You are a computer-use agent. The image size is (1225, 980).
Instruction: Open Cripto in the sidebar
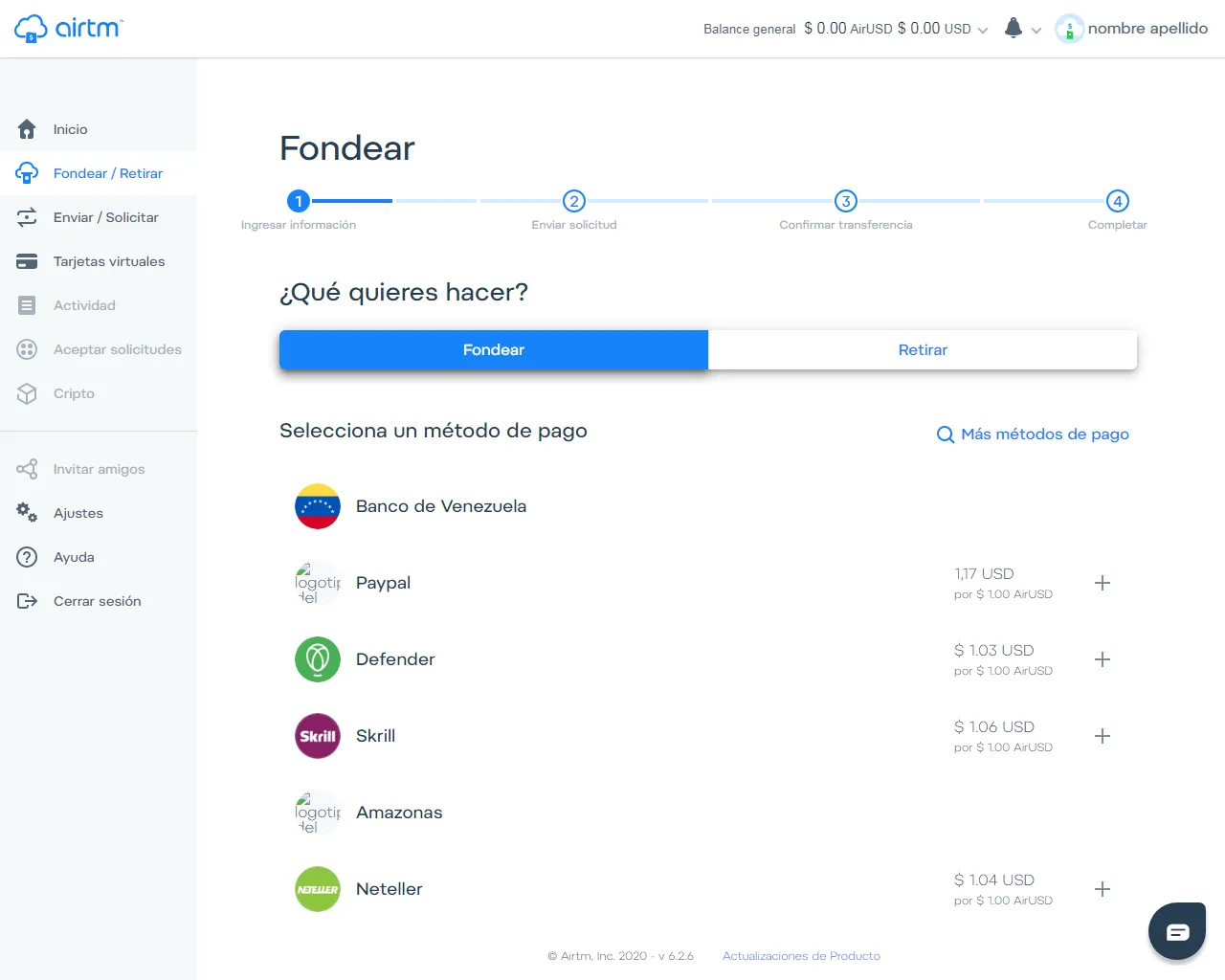point(99,393)
